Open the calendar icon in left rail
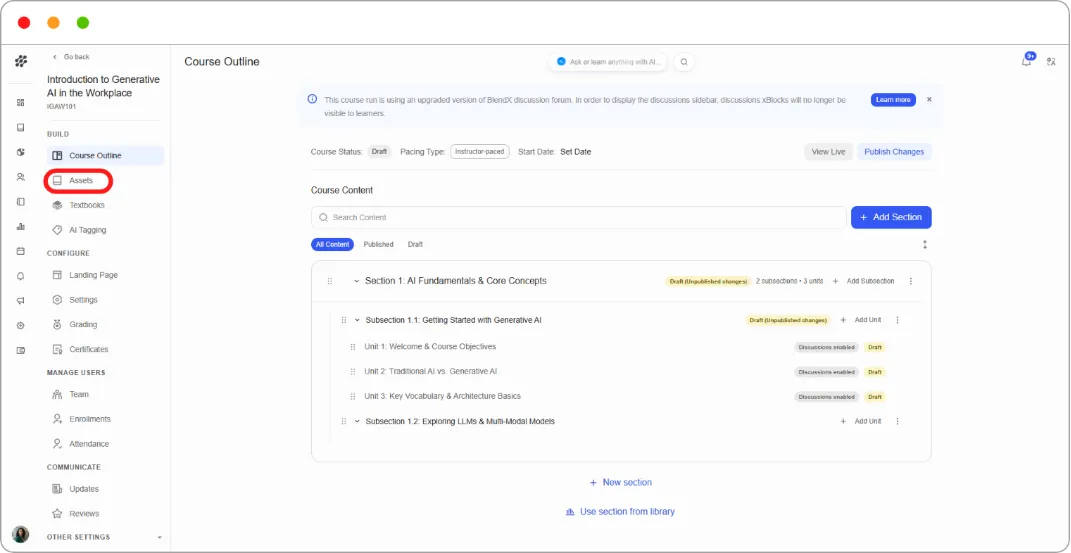Image resolution: width=1071 pixels, height=553 pixels. tap(20, 251)
